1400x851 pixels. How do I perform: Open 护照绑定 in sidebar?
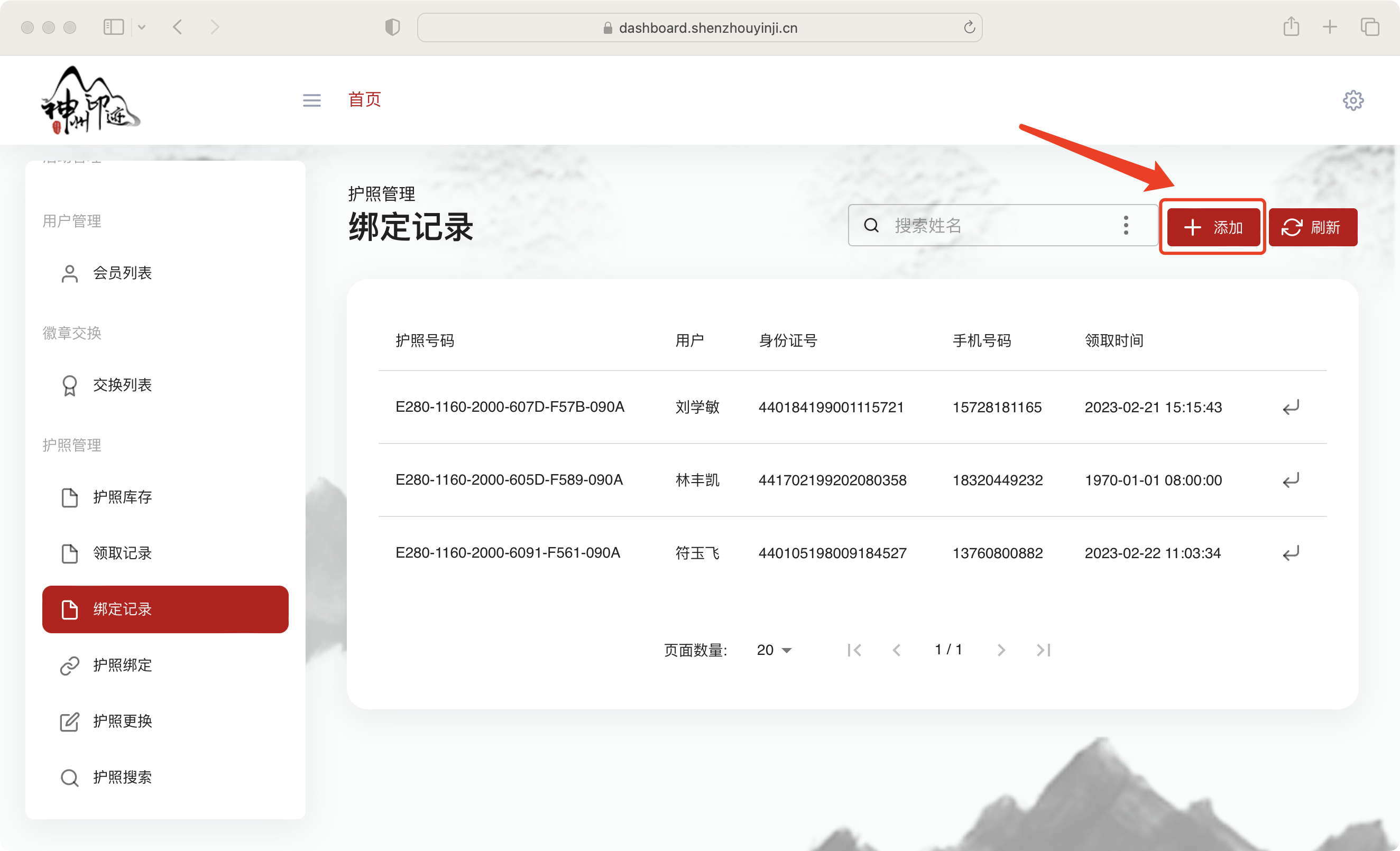[x=122, y=665]
